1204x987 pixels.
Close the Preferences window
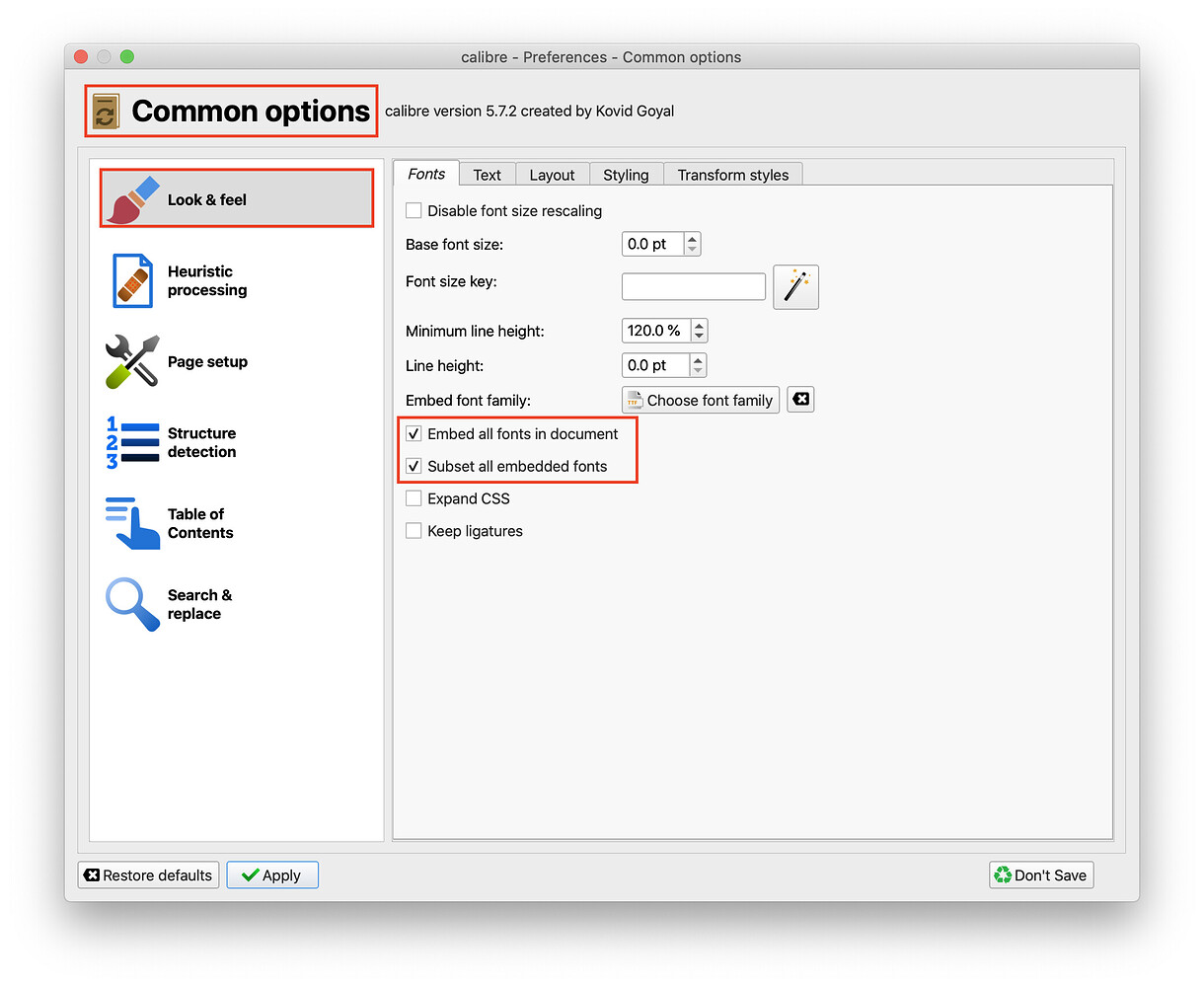81,57
